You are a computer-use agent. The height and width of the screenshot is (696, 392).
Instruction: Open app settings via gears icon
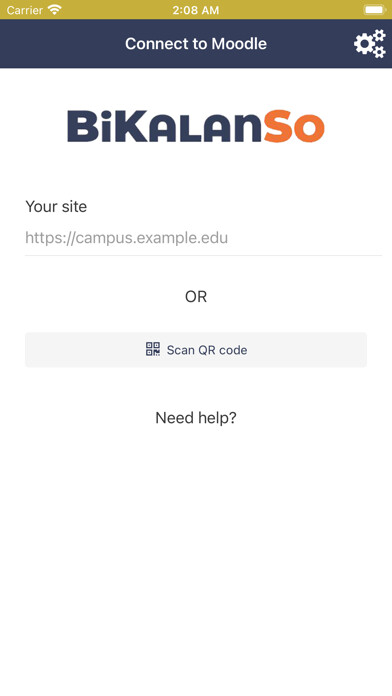click(x=369, y=44)
